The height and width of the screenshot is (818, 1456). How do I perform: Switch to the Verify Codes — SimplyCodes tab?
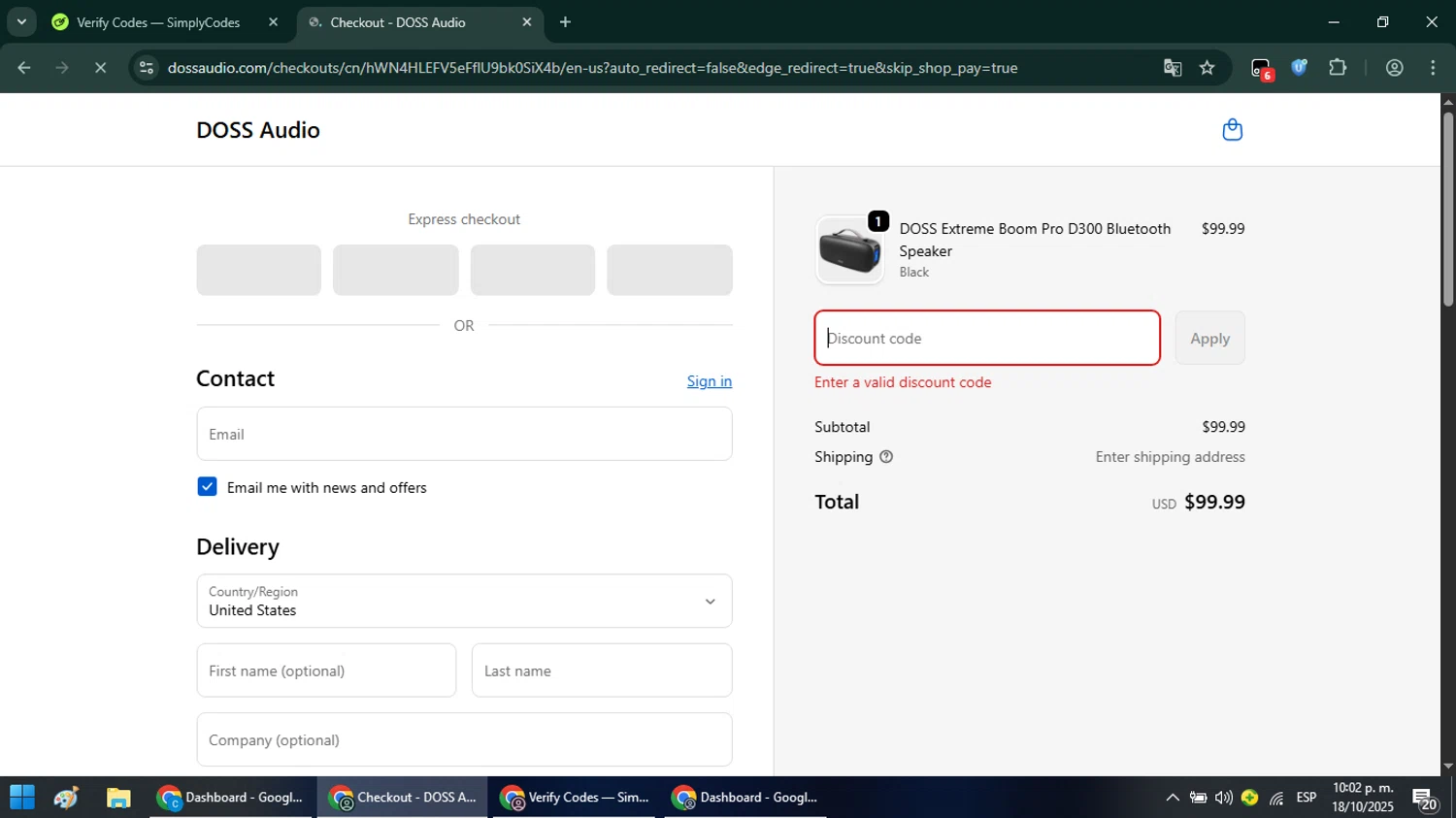(158, 22)
